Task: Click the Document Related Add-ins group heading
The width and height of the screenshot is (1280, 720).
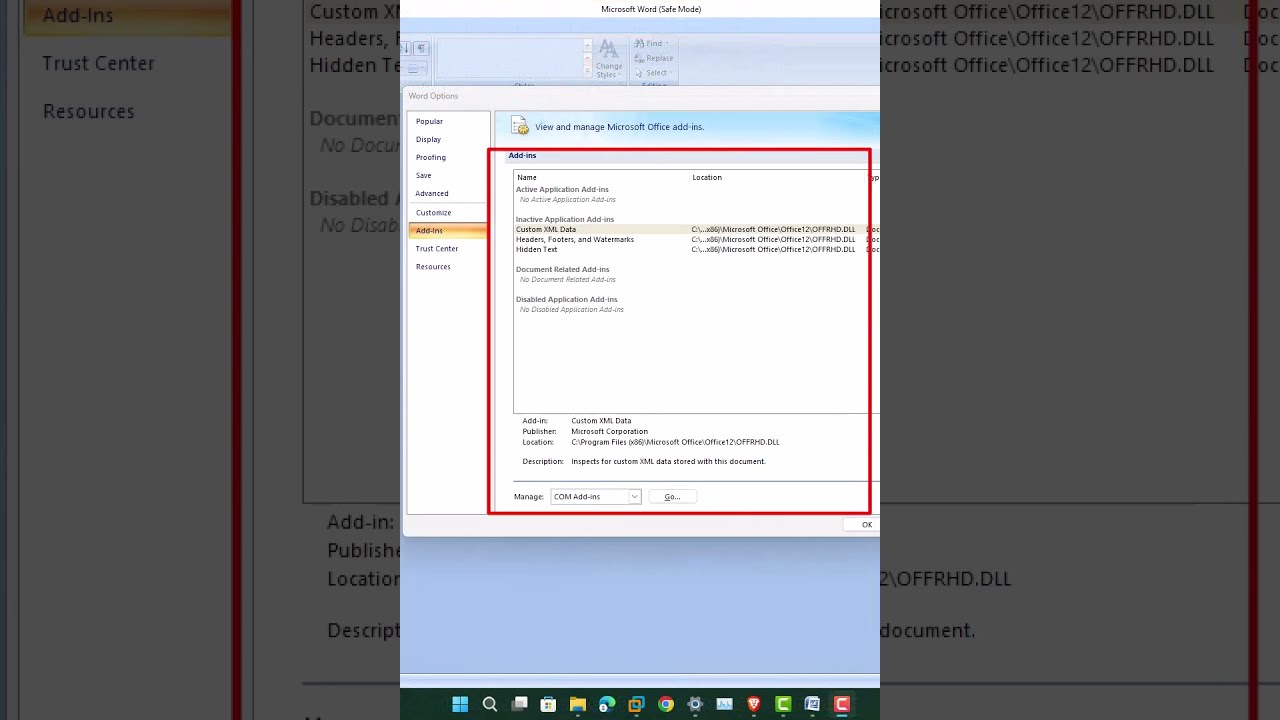Action: pyautogui.click(x=563, y=269)
